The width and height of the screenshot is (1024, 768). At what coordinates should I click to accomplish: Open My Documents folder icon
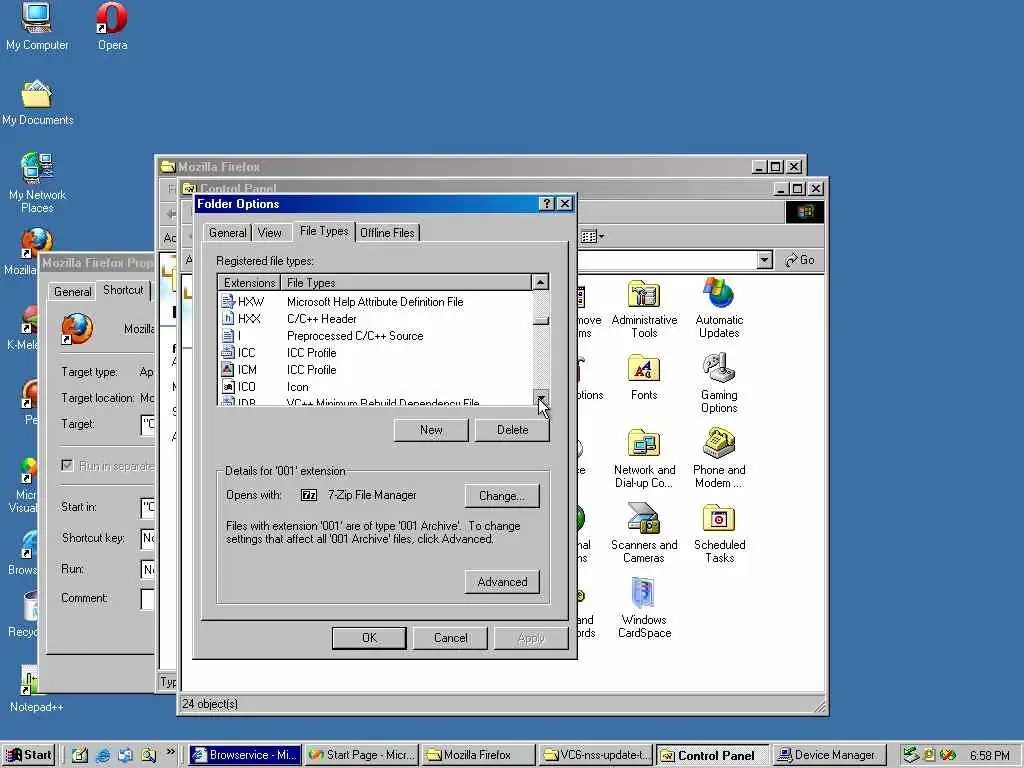point(37,103)
